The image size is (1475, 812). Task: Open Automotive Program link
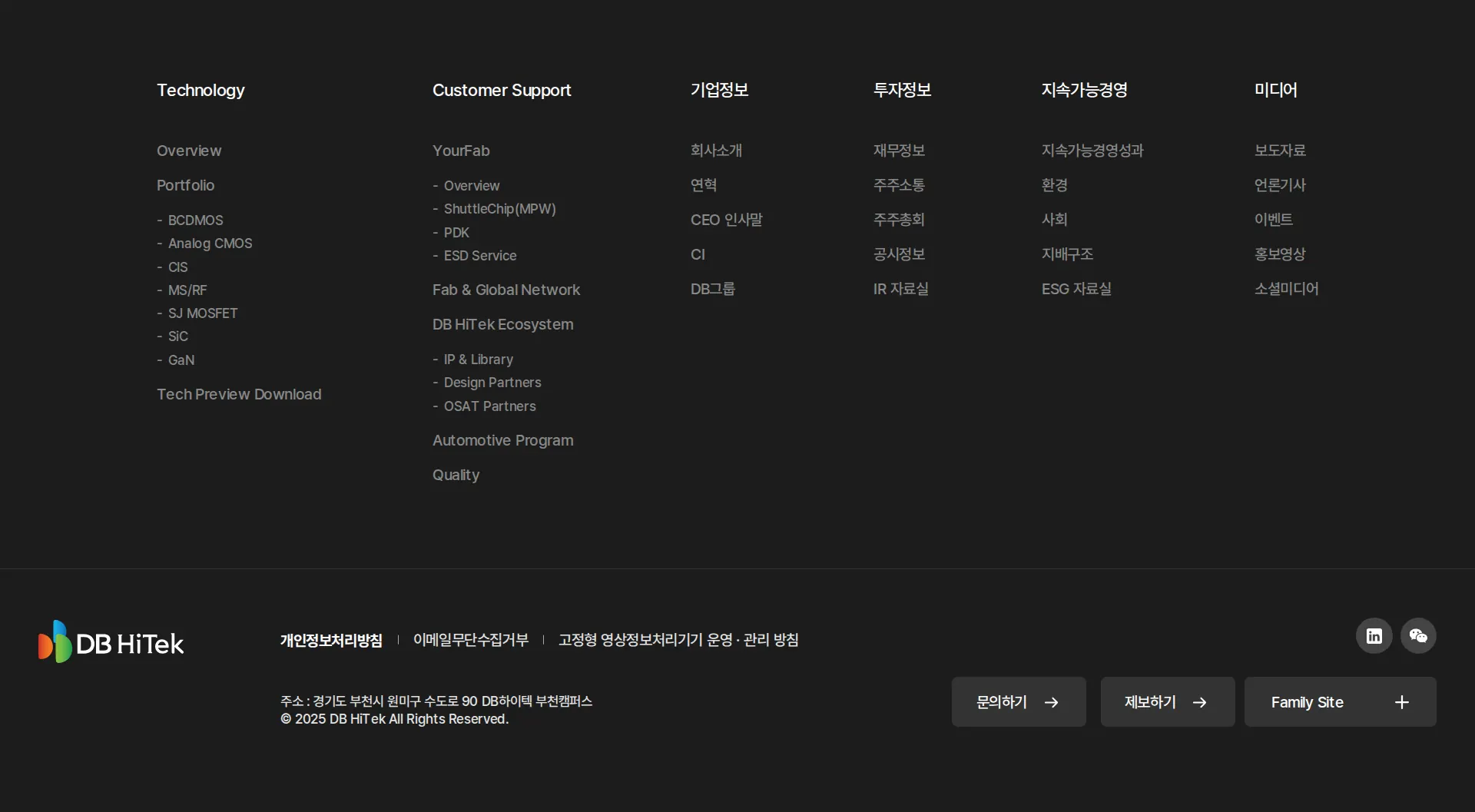(503, 440)
